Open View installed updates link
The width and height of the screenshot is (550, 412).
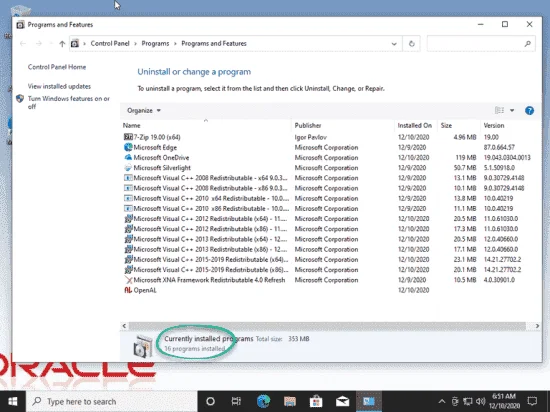tap(59, 86)
